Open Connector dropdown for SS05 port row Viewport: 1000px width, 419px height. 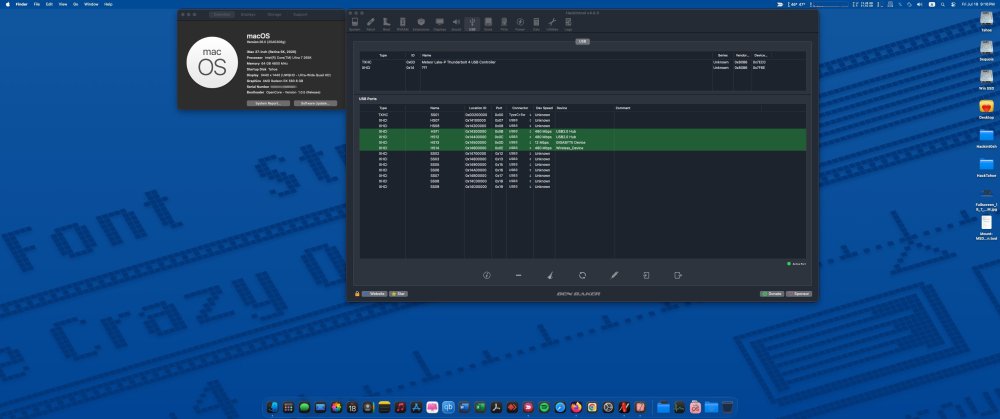520,165
